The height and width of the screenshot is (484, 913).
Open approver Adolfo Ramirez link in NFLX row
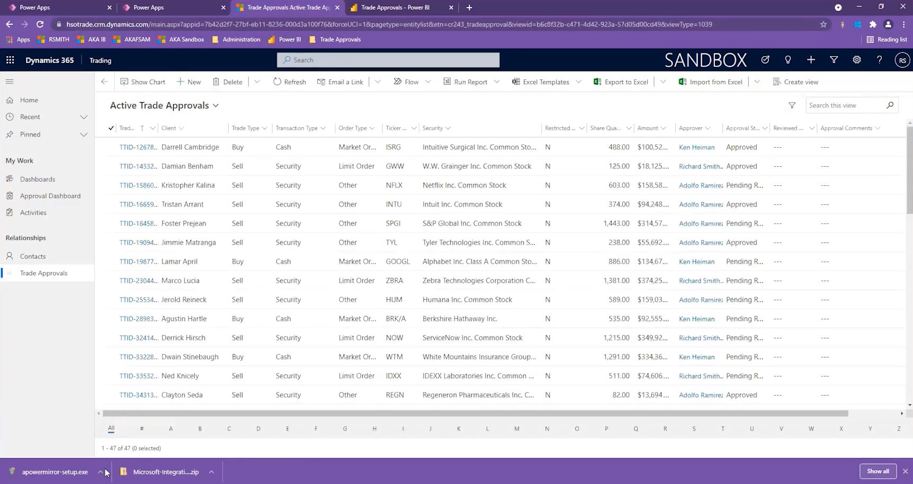pos(700,185)
